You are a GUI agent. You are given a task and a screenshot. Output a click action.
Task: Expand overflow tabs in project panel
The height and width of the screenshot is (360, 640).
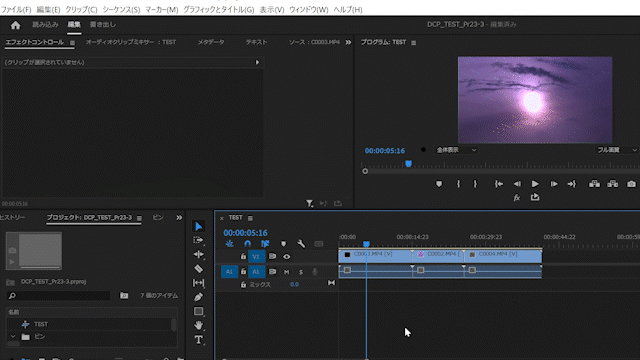[179, 218]
